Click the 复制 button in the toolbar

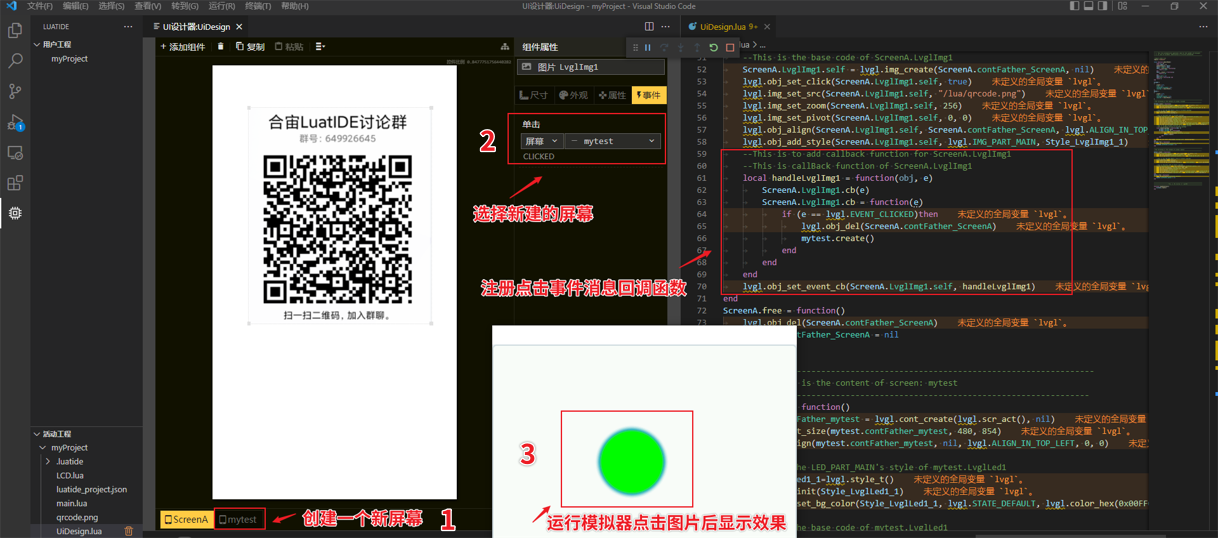(250, 47)
